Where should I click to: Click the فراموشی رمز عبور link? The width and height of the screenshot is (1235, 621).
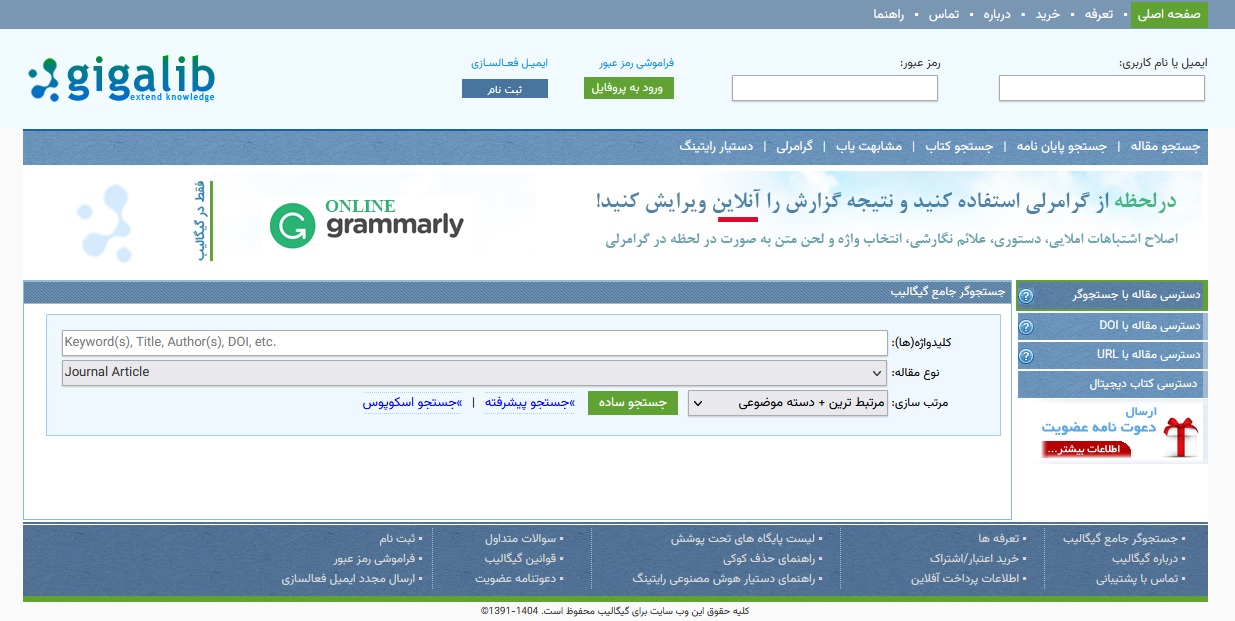pyautogui.click(x=636, y=62)
